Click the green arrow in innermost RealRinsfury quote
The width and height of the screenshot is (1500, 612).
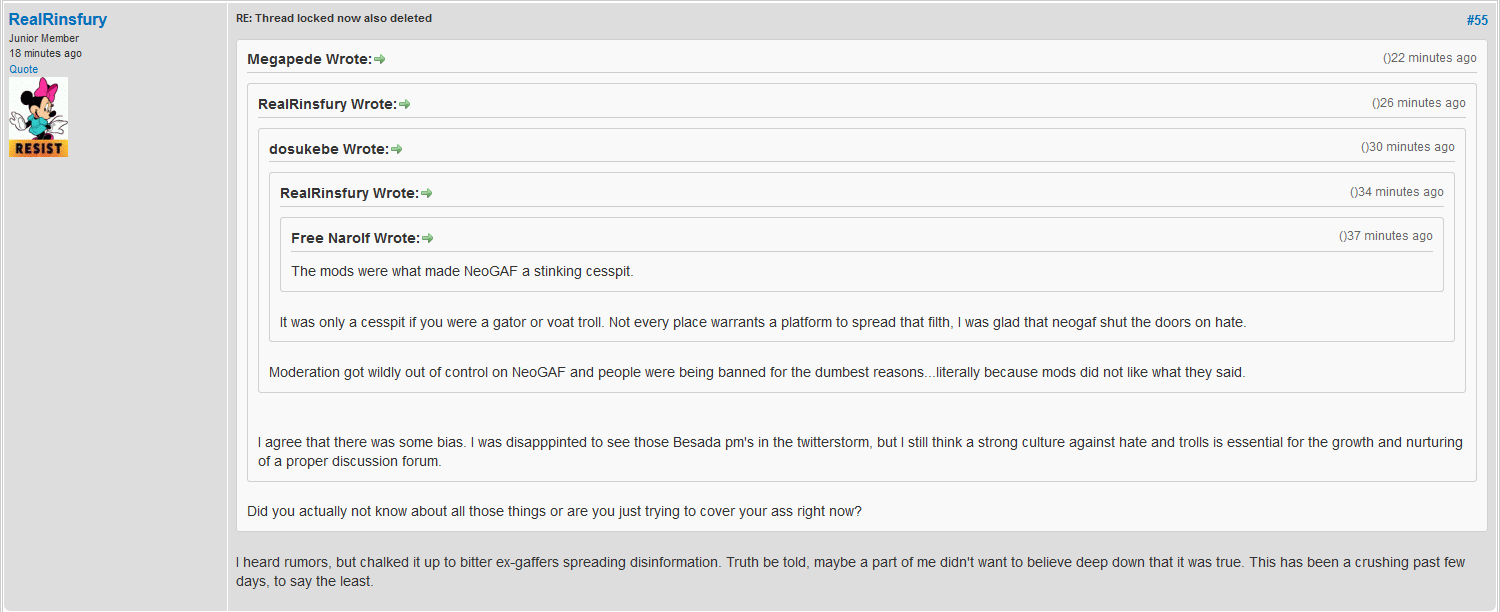pyautogui.click(x=427, y=193)
